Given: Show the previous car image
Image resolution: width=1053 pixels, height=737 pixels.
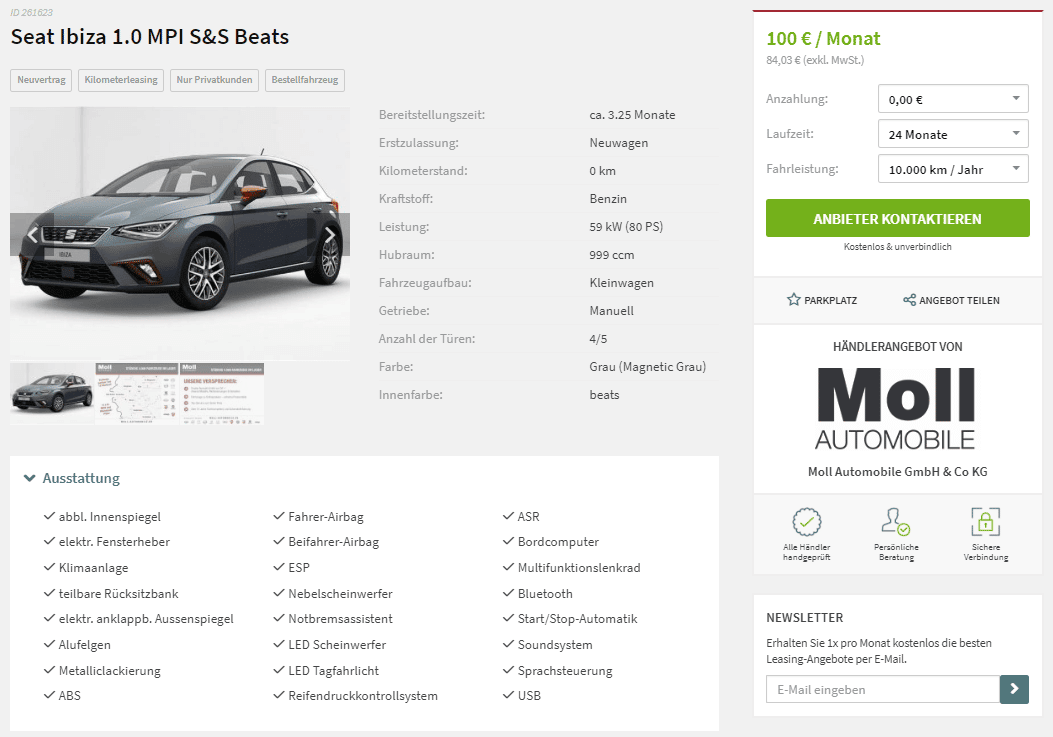Looking at the screenshot, I should pos(32,234).
